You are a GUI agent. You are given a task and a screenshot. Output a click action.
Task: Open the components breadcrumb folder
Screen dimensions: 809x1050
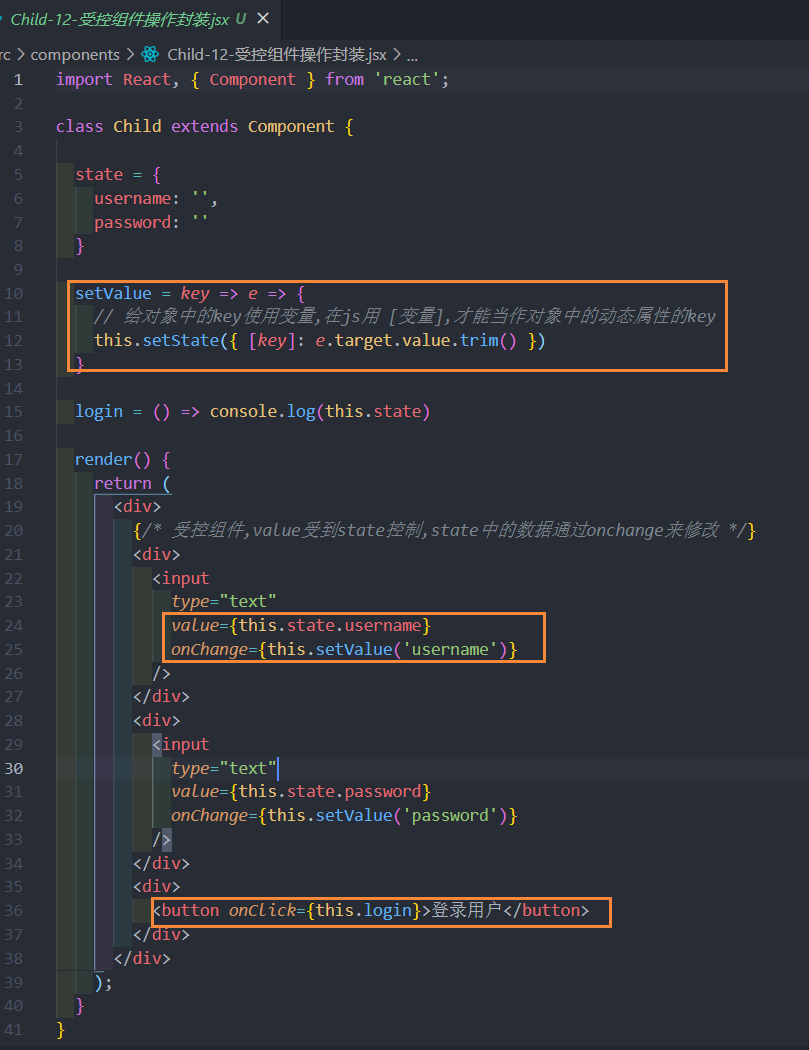pos(75,54)
